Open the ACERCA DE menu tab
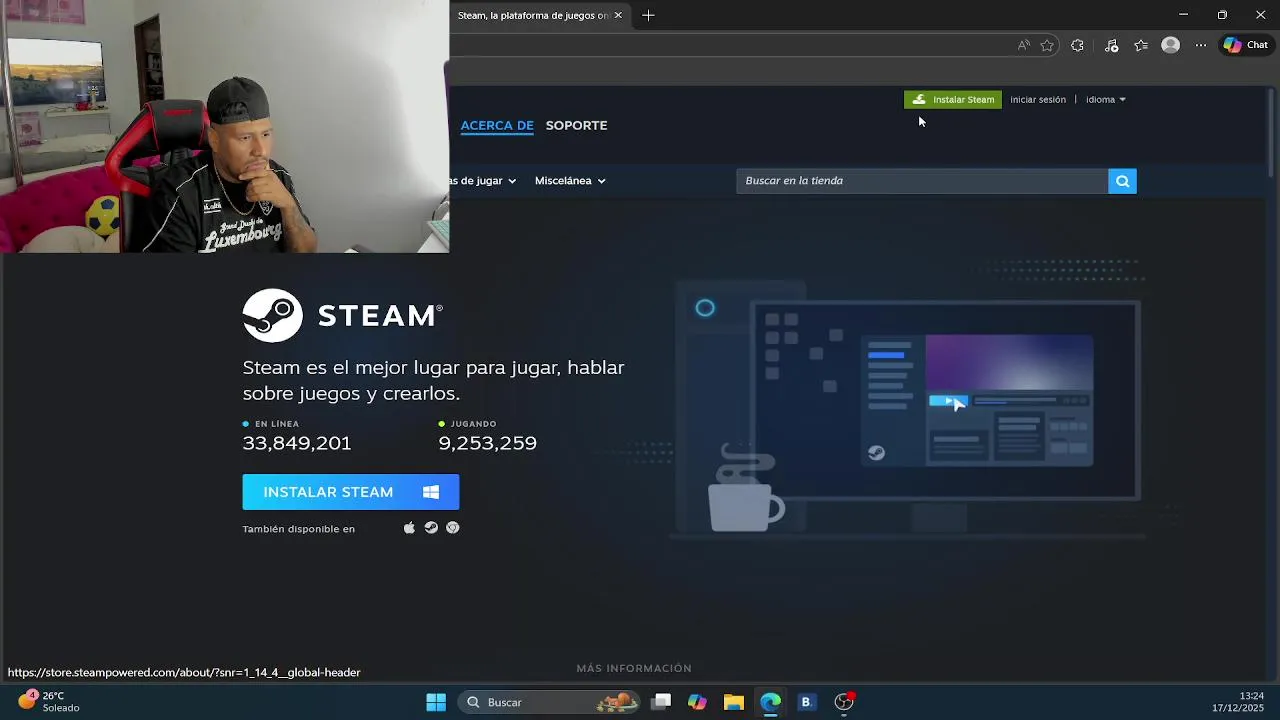 click(497, 125)
